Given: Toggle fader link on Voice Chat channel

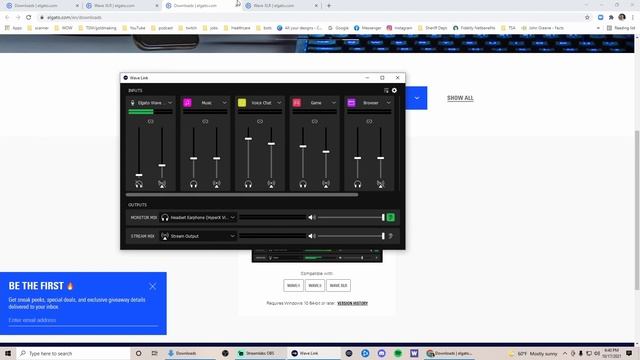Looking at the screenshot, I should [x=260, y=122].
